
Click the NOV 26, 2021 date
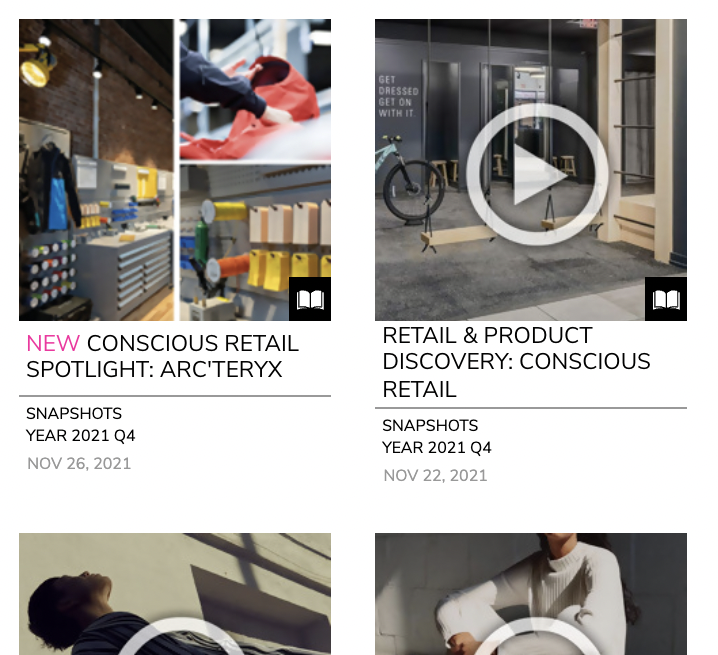(x=79, y=464)
